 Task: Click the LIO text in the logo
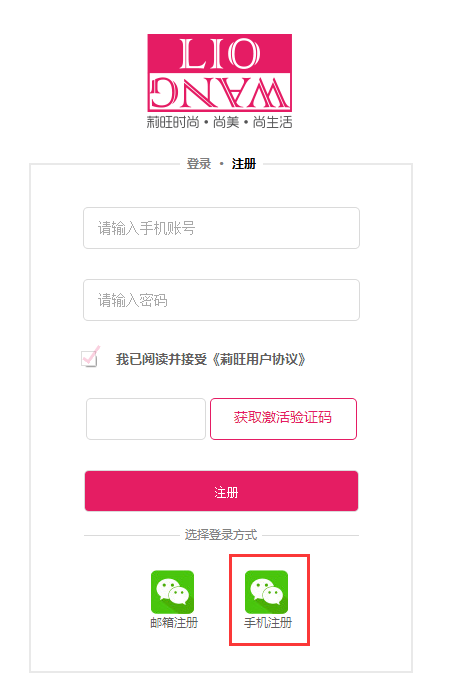pyautogui.click(x=219, y=54)
